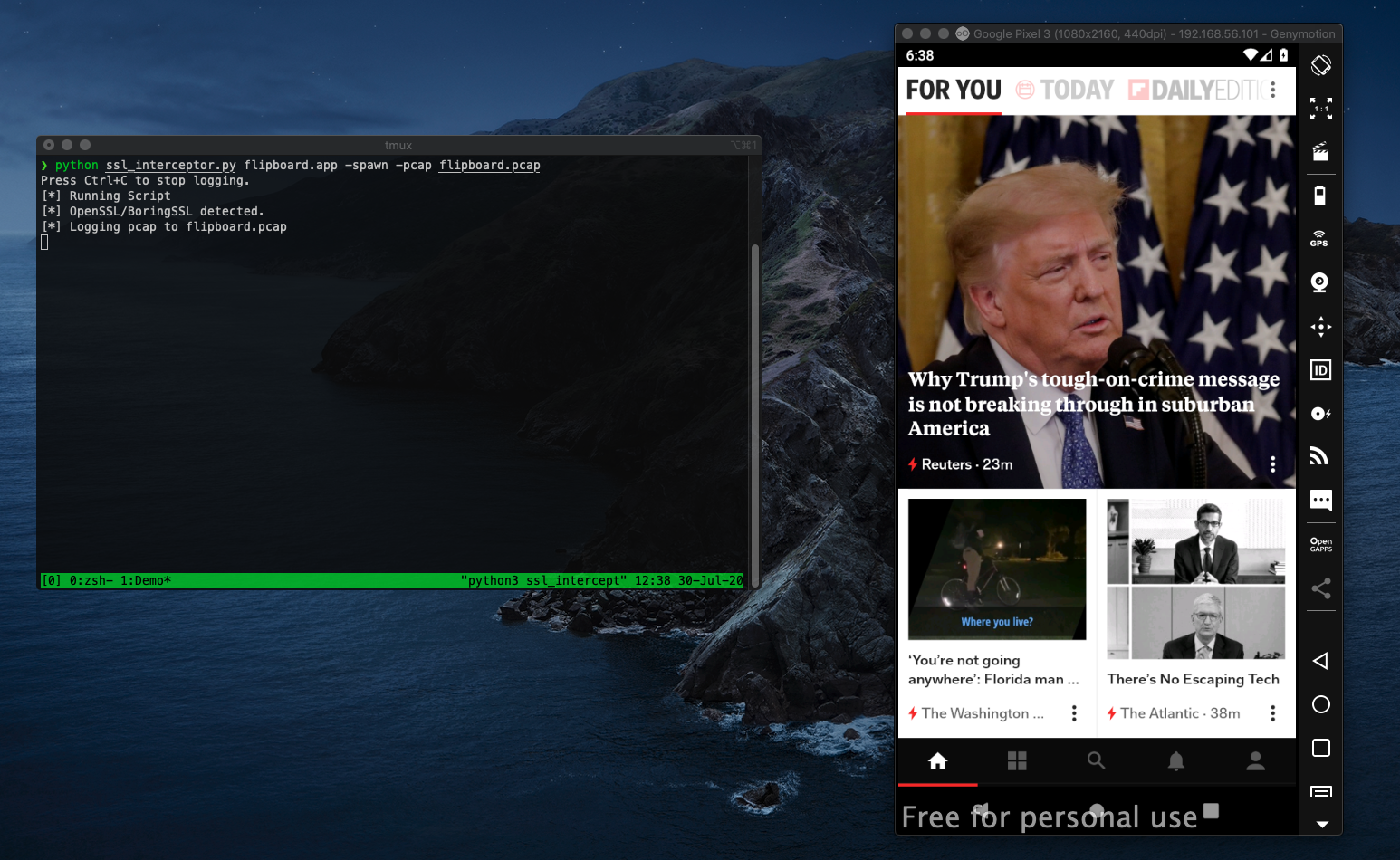Toggle pixel perfect 1:1 mode in Genymotion

tap(1320, 109)
